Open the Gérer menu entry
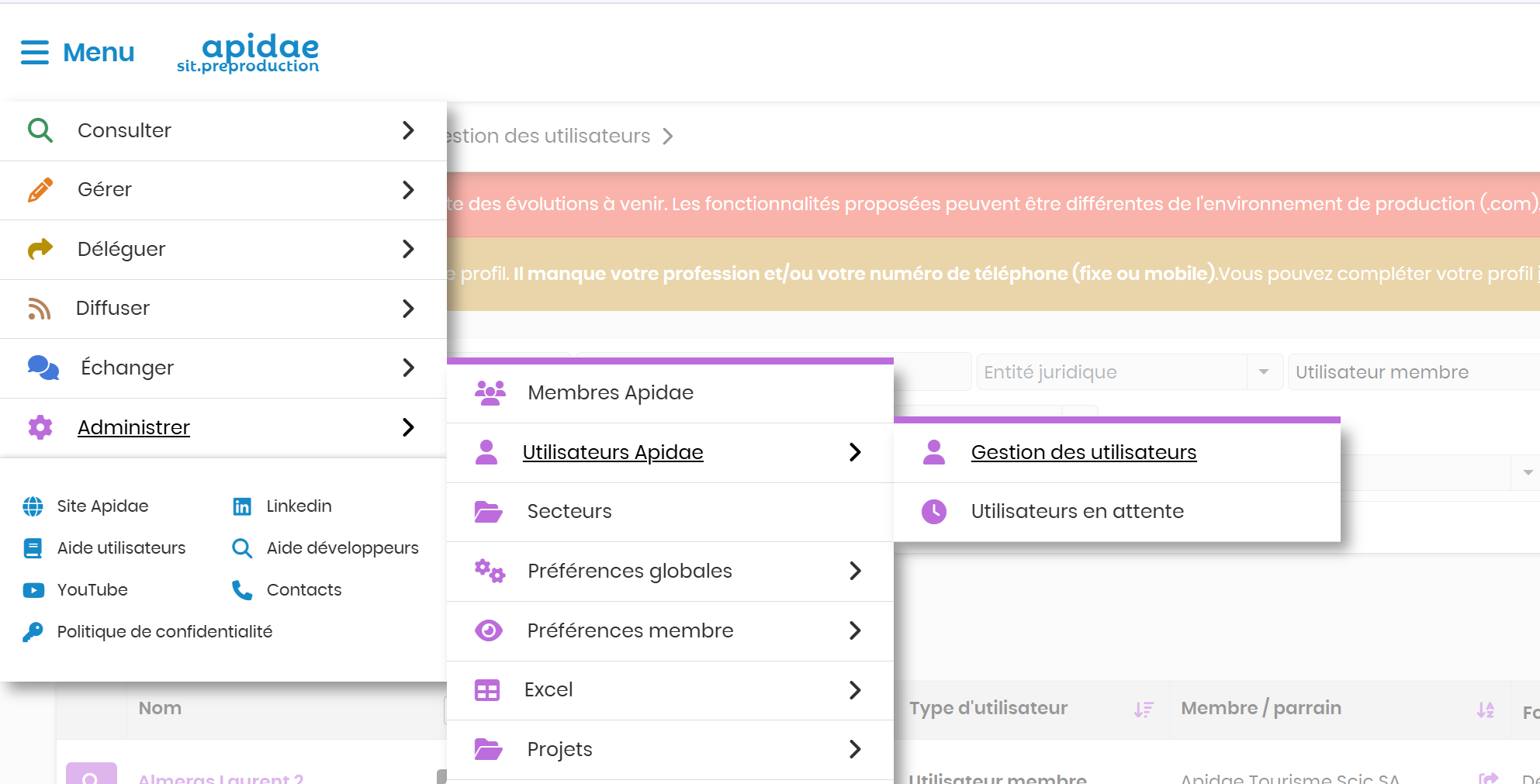The image size is (1540, 784). [x=223, y=191]
